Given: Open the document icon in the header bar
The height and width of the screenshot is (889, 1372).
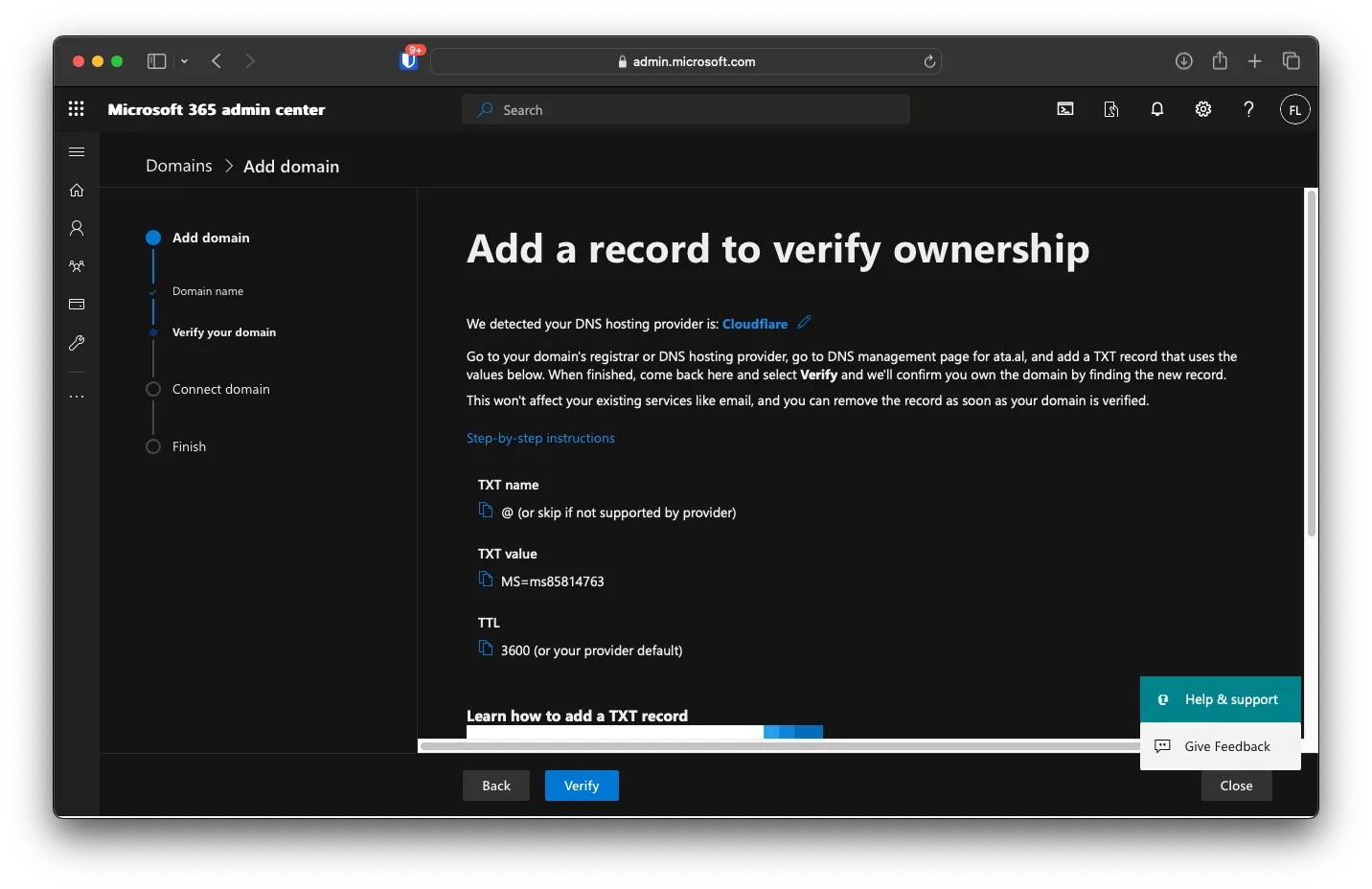Looking at the screenshot, I should [1111, 109].
